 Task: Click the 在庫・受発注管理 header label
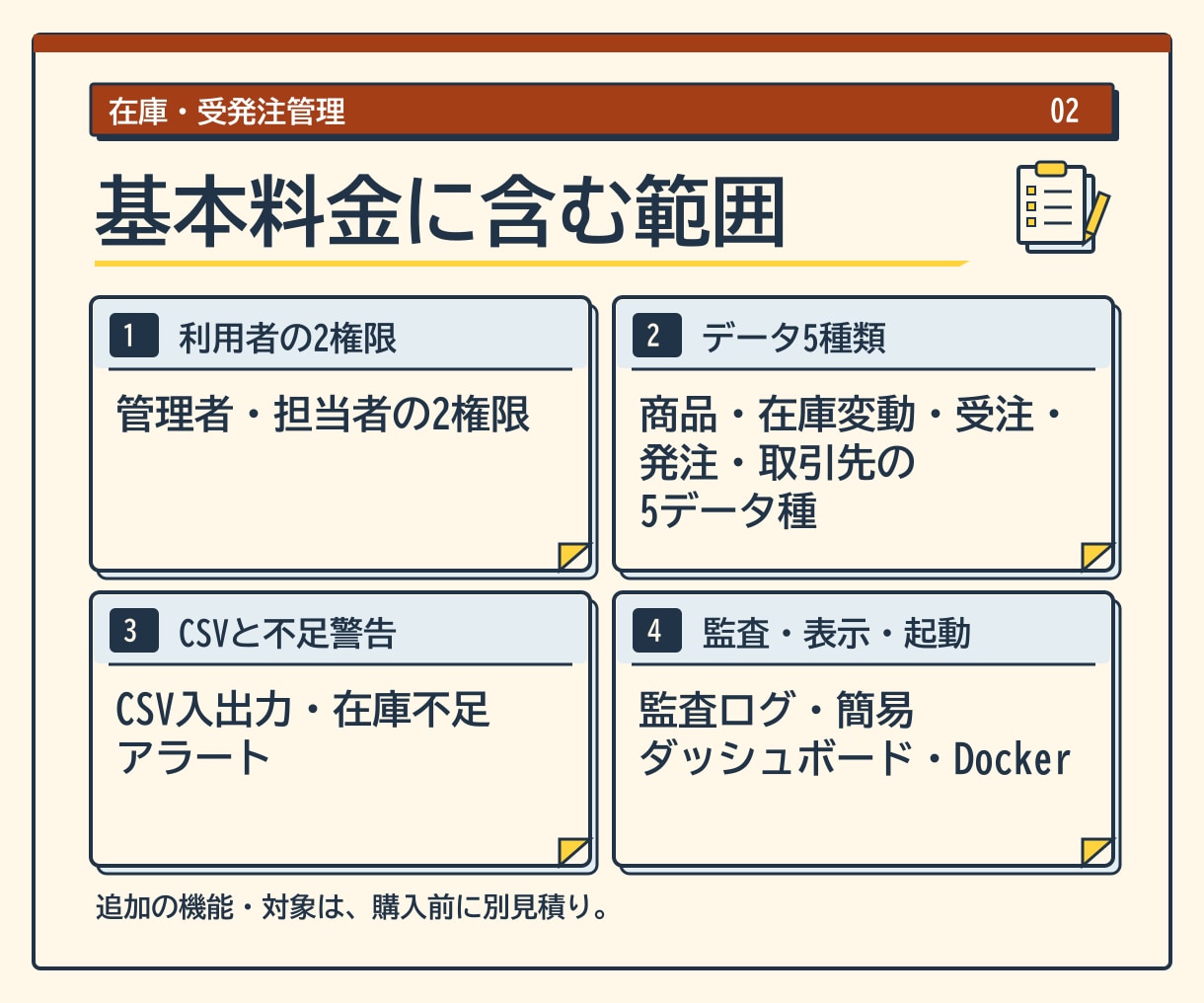coord(227,112)
